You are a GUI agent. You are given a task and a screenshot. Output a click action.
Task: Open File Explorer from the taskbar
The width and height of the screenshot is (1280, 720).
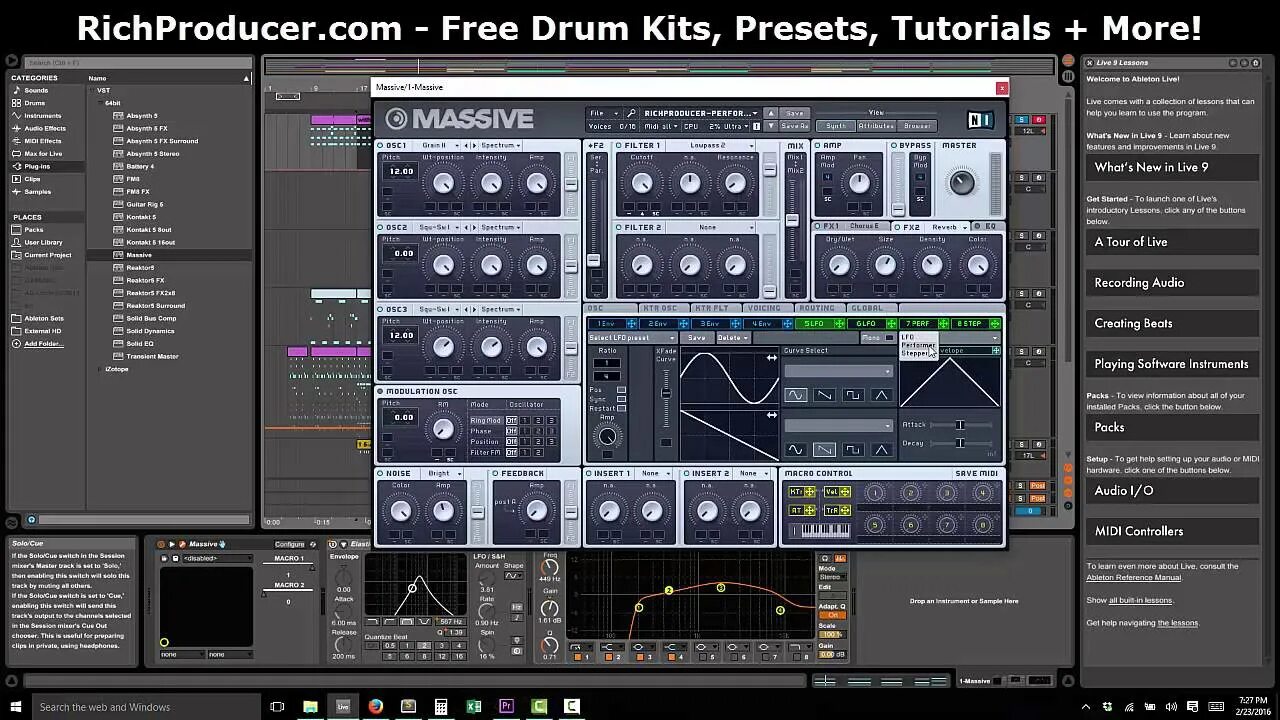click(310, 706)
